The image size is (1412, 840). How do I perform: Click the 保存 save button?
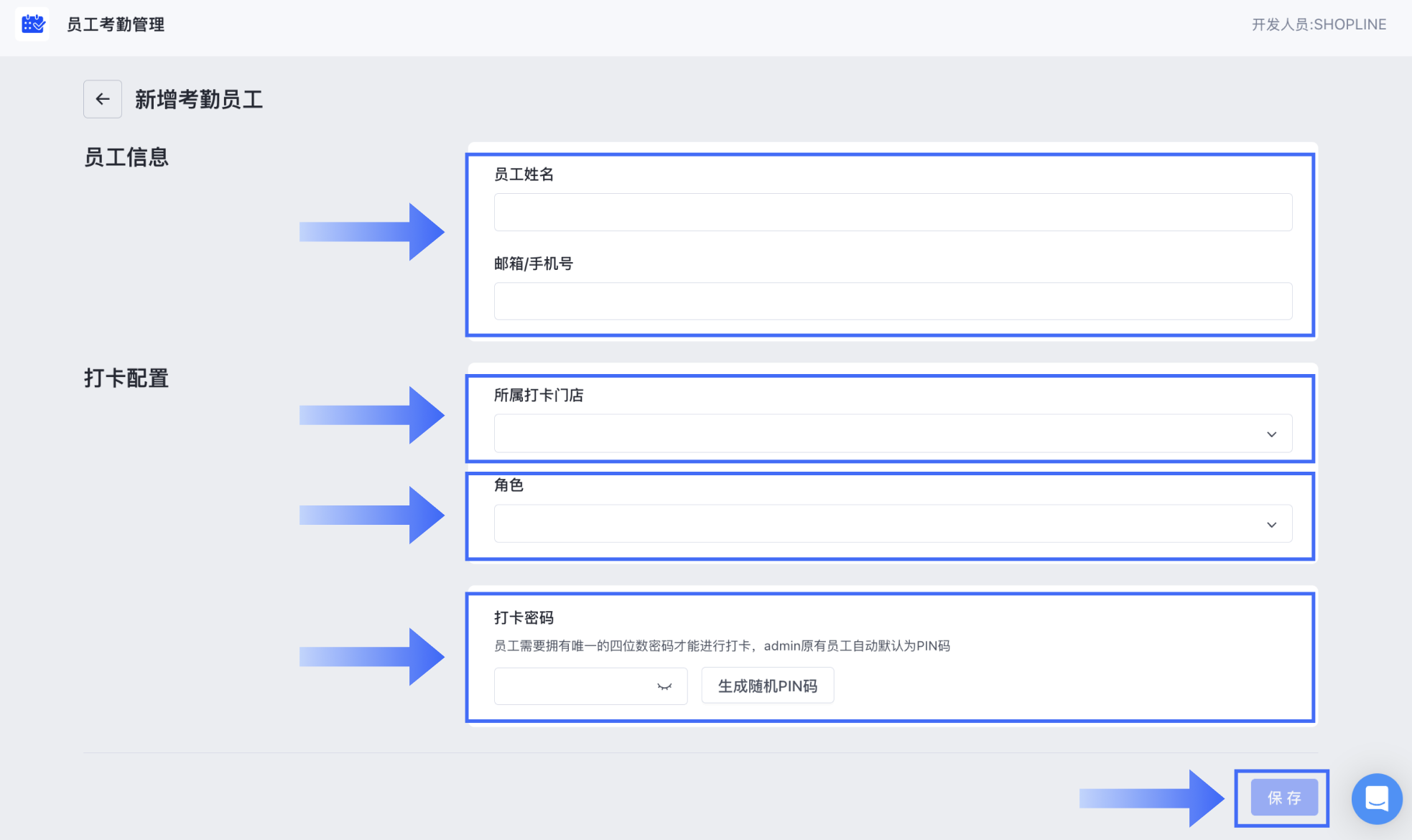(x=1283, y=798)
